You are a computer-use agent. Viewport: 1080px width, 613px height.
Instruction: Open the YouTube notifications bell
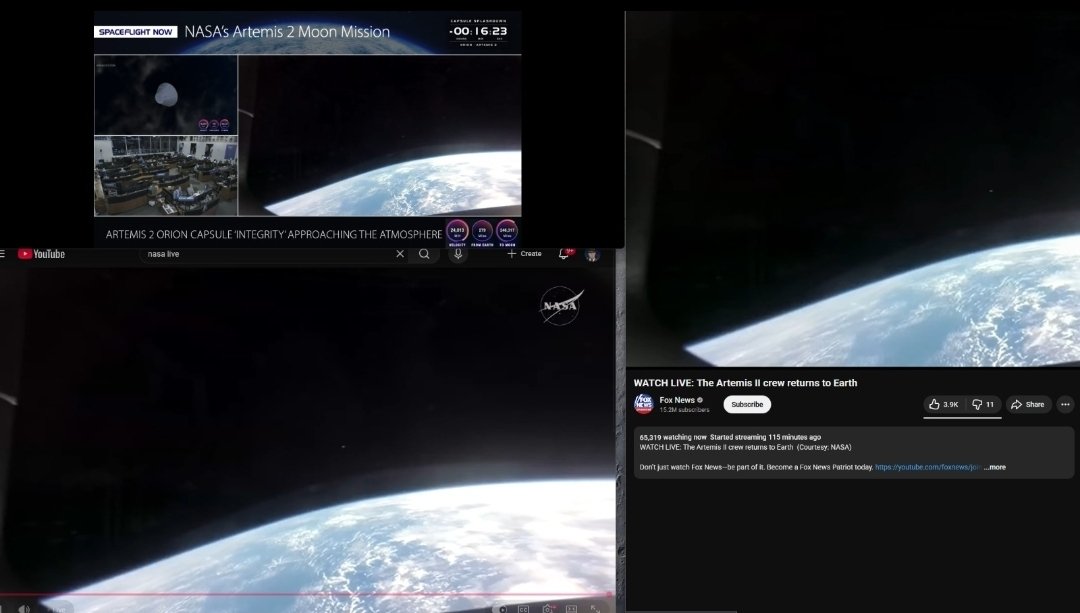564,253
